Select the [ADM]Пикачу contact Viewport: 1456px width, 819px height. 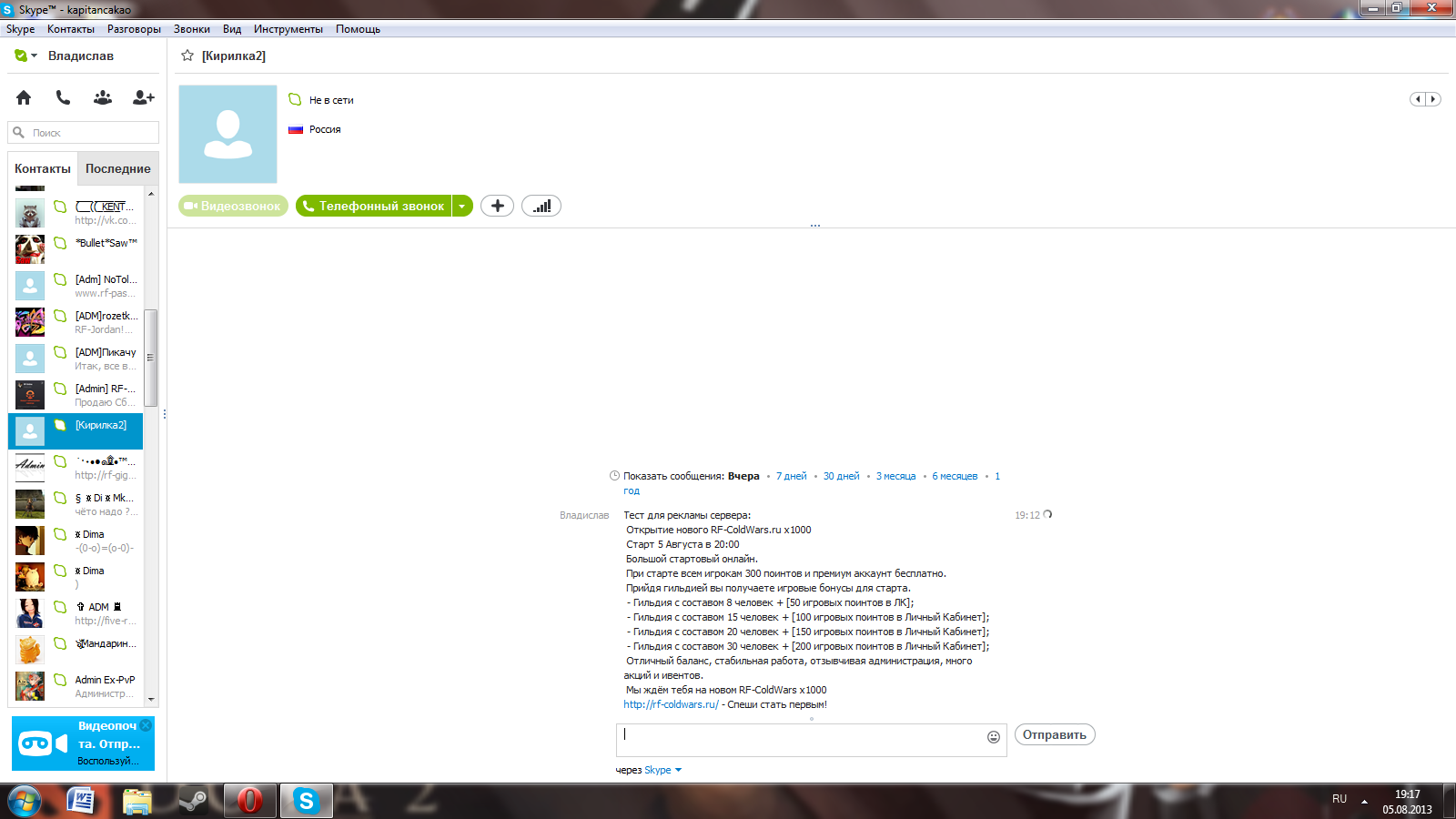(76, 359)
